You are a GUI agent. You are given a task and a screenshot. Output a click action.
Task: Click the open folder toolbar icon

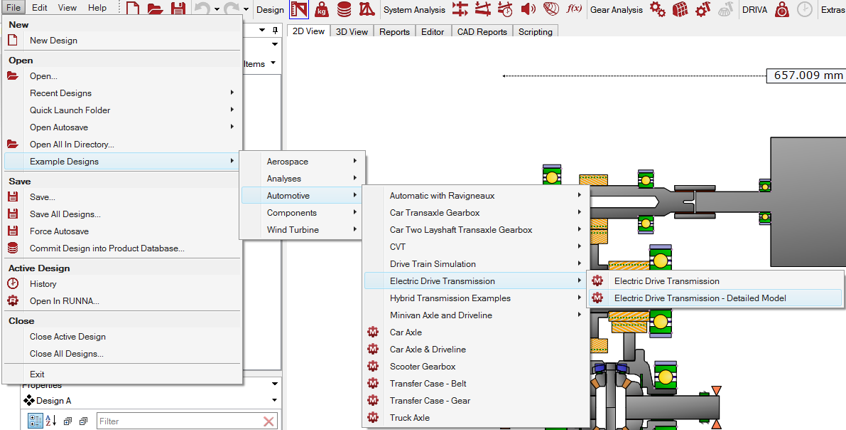tap(155, 9)
